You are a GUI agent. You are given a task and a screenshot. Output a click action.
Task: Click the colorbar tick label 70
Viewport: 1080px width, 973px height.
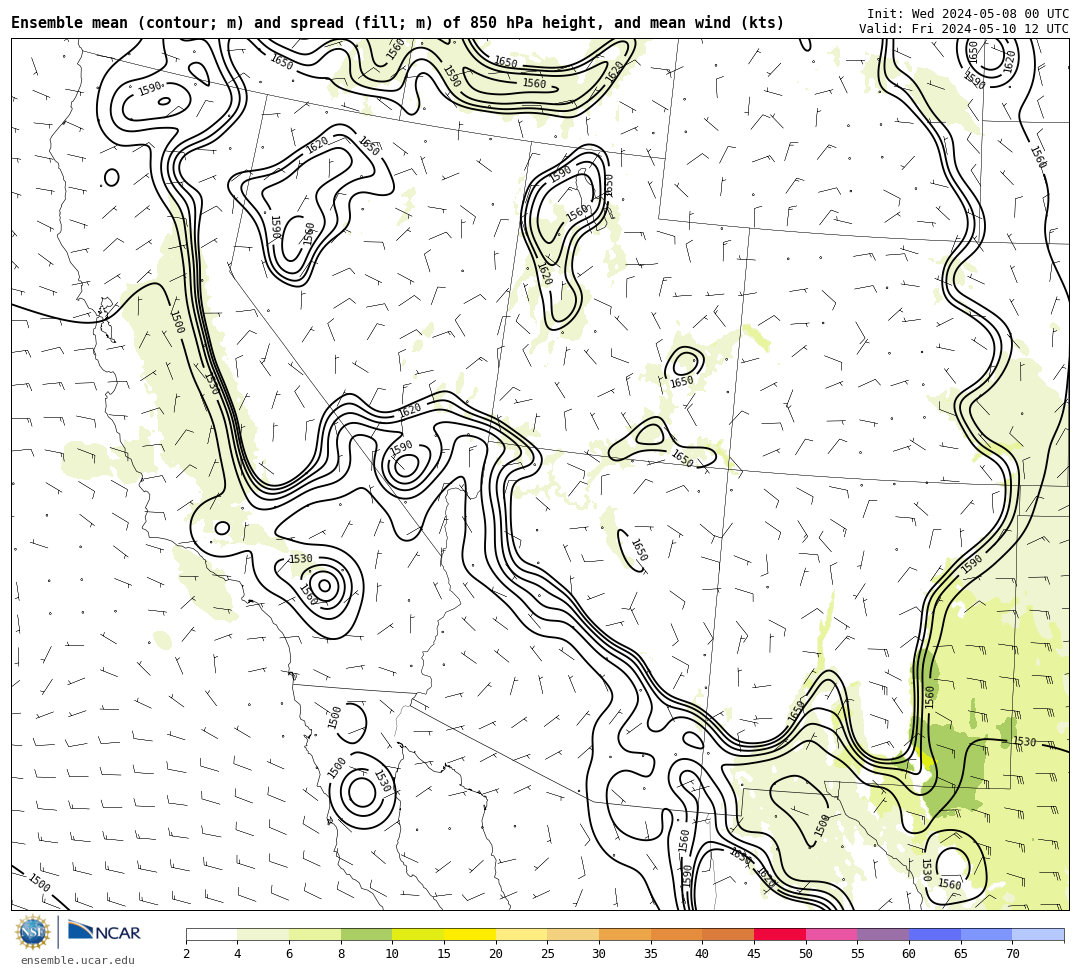point(1012,954)
